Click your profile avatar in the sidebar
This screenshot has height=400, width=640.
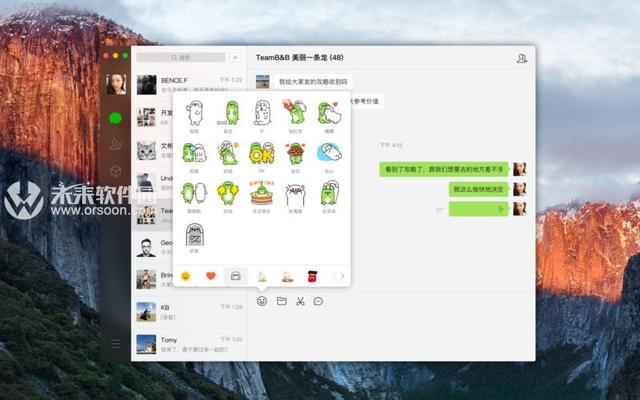click(x=116, y=84)
